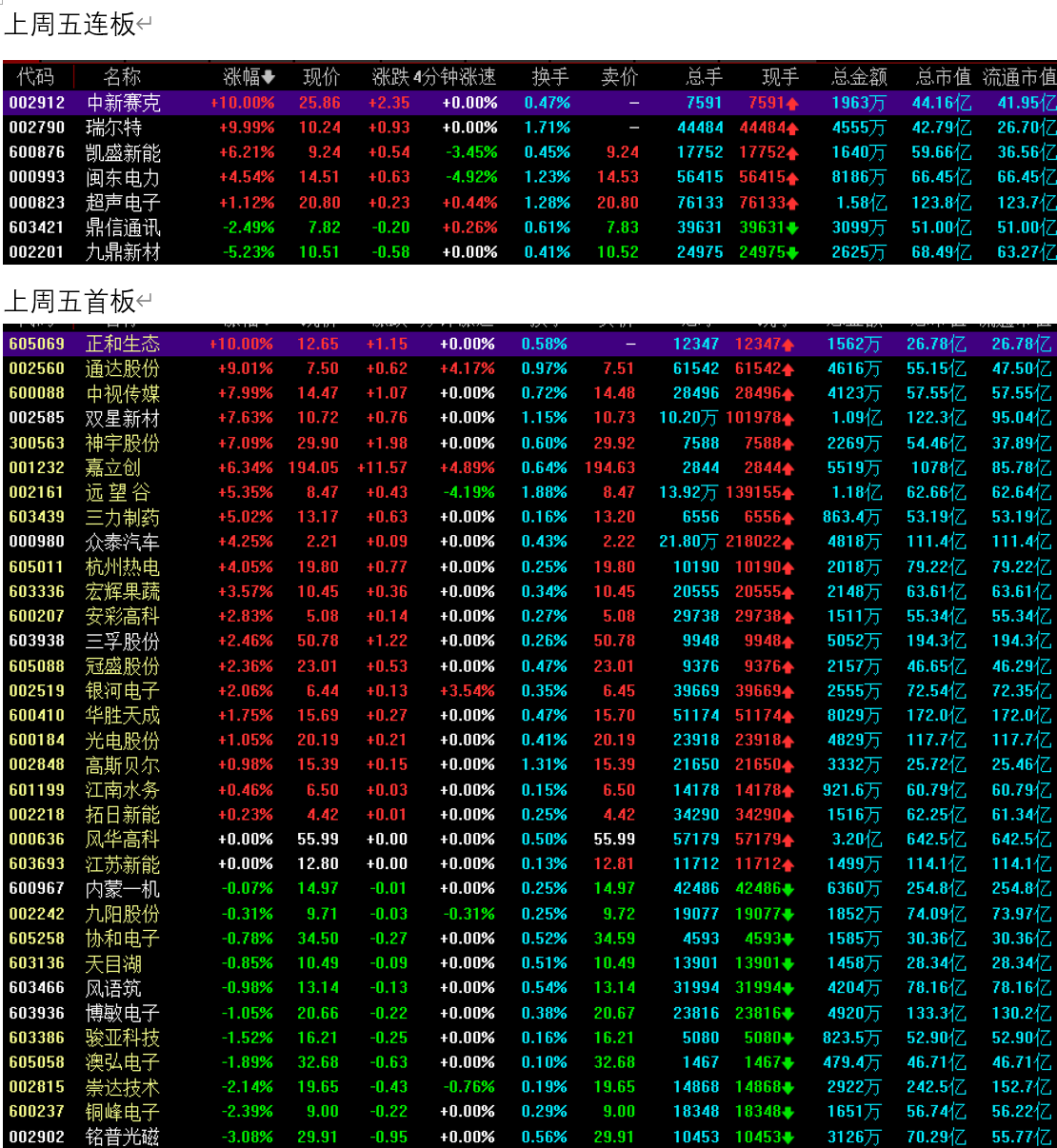This screenshot has width=1057, height=1148.
Task: Click the 总金额 column header
Action: point(859,77)
